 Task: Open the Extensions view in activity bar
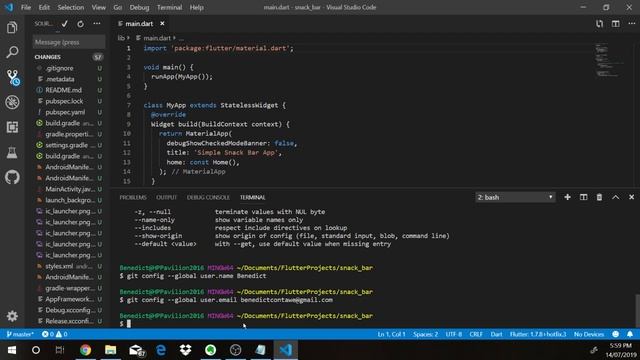point(12,127)
